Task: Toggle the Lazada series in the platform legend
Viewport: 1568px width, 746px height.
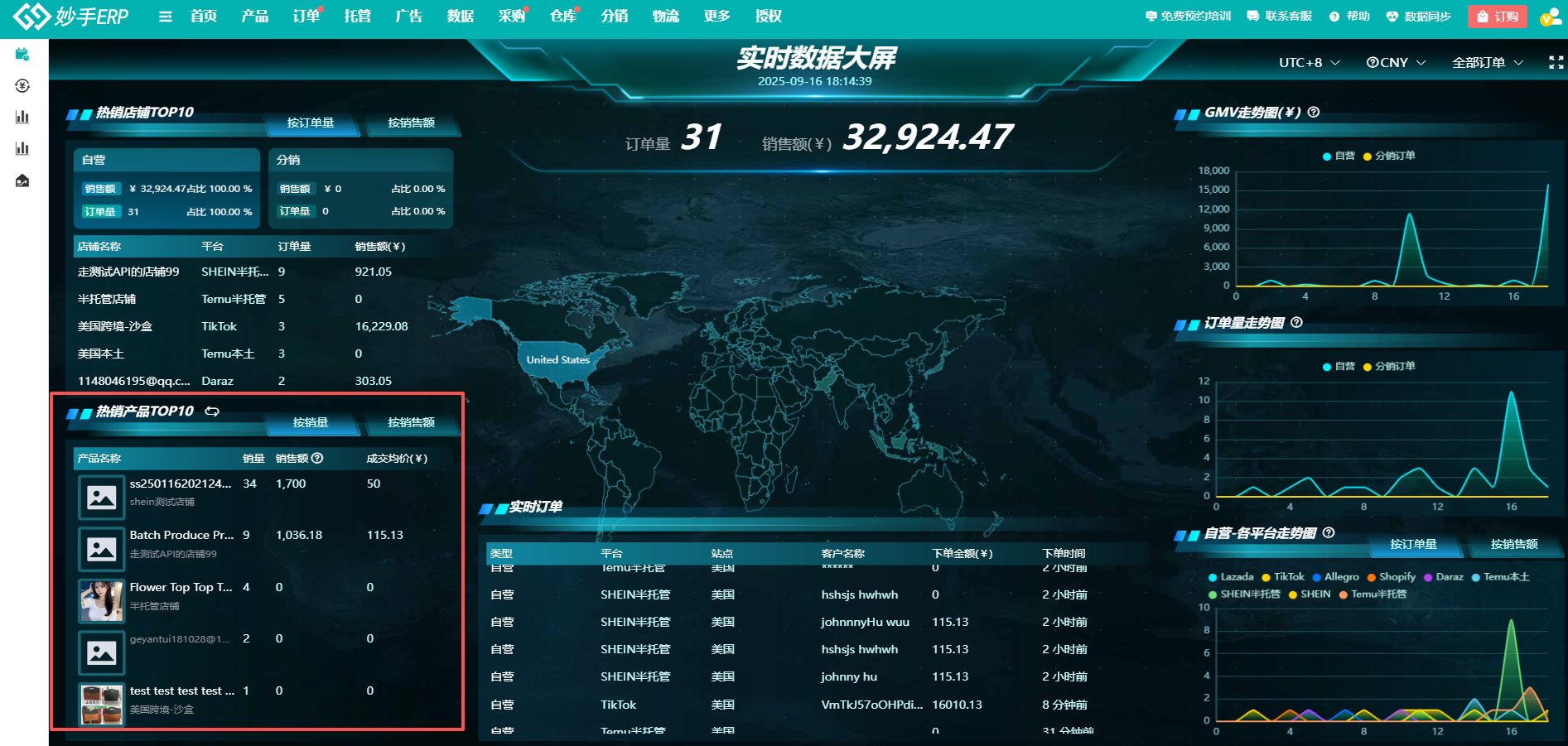Action: [1231, 577]
